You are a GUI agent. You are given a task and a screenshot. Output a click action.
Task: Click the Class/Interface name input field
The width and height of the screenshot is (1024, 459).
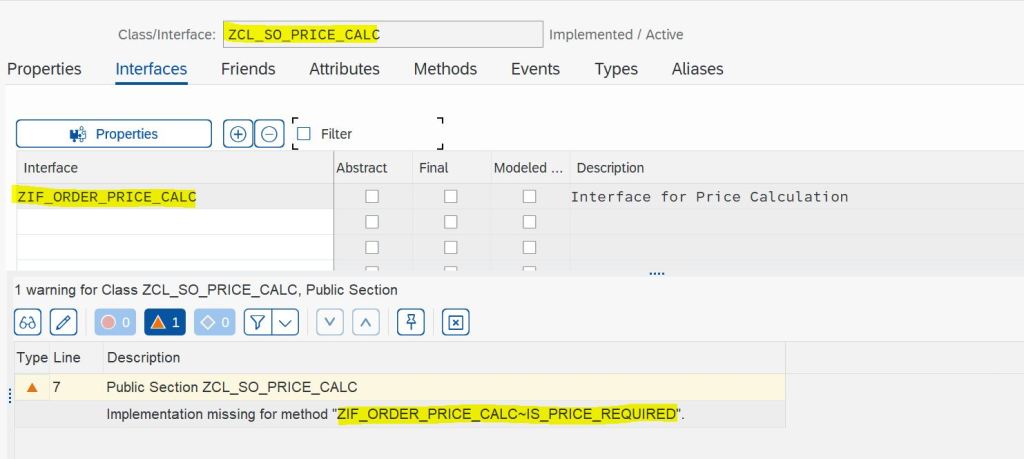tap(382, 34)
